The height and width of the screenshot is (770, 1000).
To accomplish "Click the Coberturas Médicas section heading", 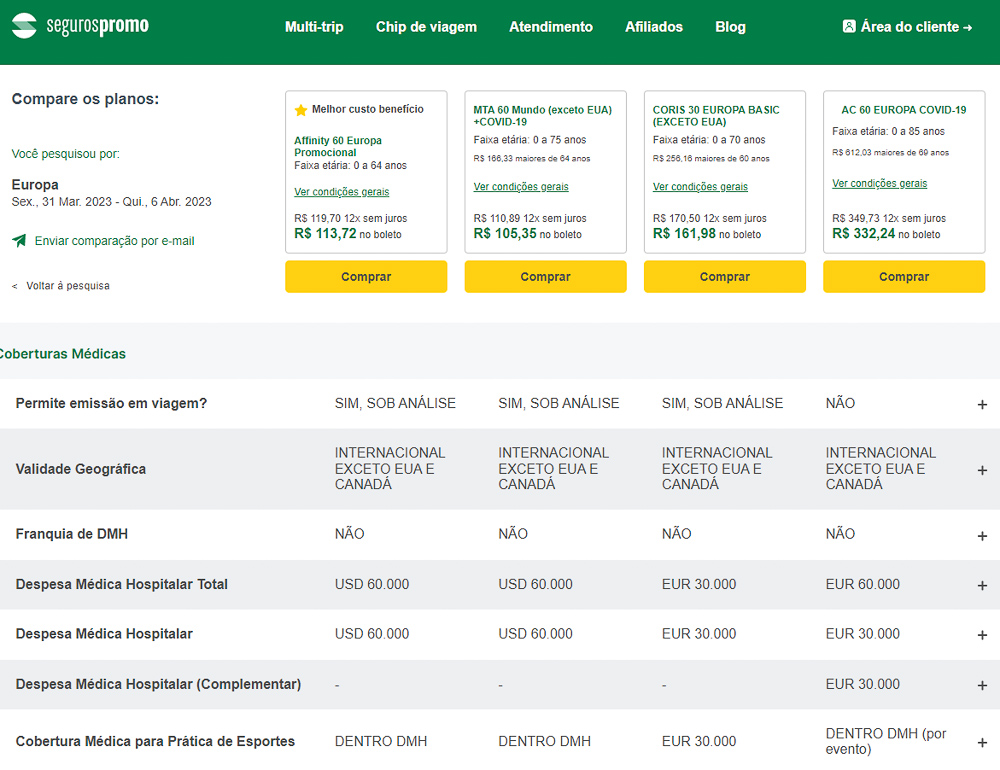I will point(62,353).
